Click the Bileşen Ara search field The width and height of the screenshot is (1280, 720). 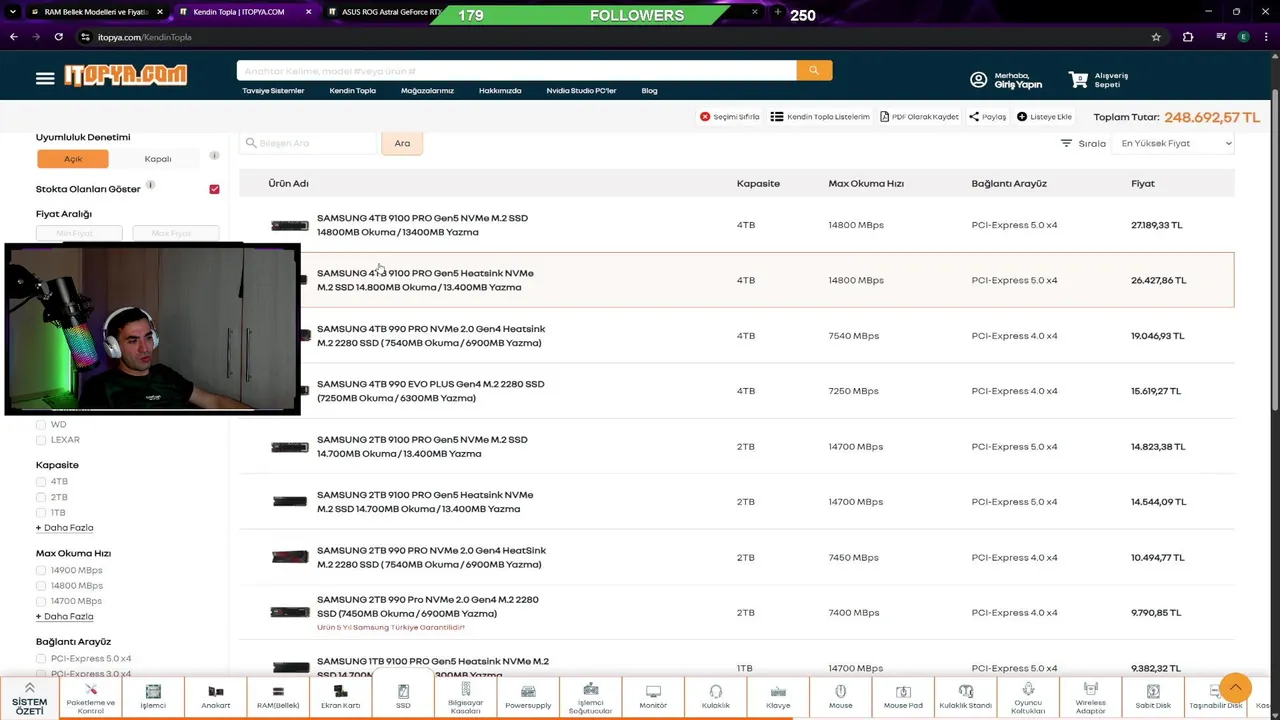[309, 143]
